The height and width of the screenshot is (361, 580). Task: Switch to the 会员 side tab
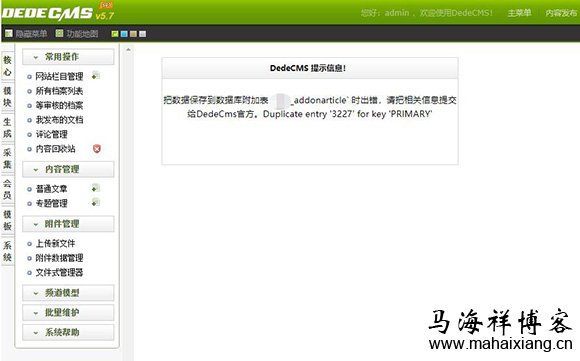click(7, 189)
